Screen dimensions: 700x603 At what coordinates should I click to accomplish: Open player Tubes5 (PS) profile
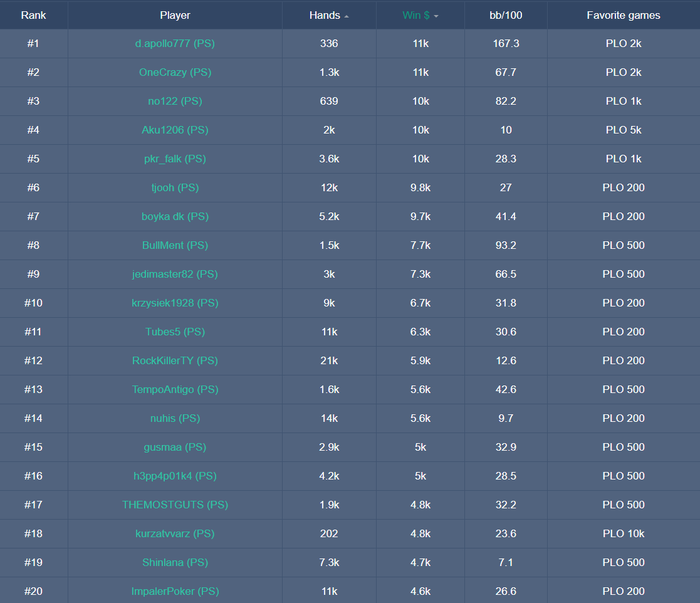(175, 332)
